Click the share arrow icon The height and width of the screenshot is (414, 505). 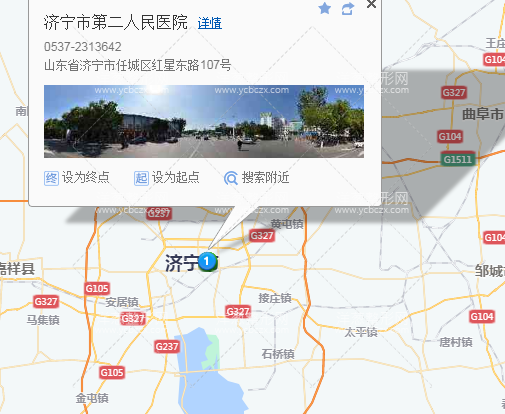click(x=348, y=9)
